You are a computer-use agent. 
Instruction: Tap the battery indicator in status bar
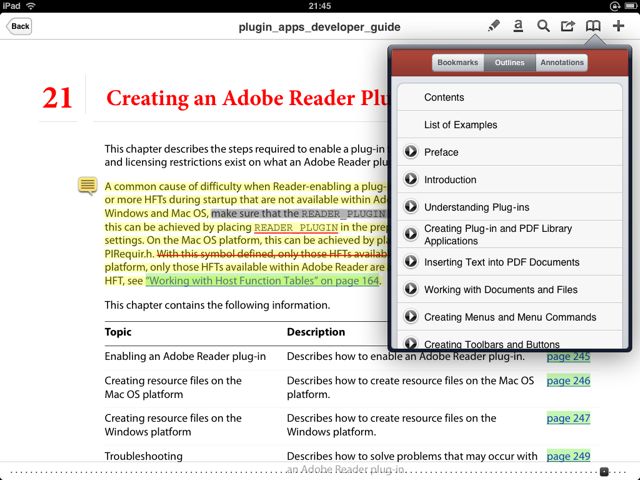tap(630, 6)
